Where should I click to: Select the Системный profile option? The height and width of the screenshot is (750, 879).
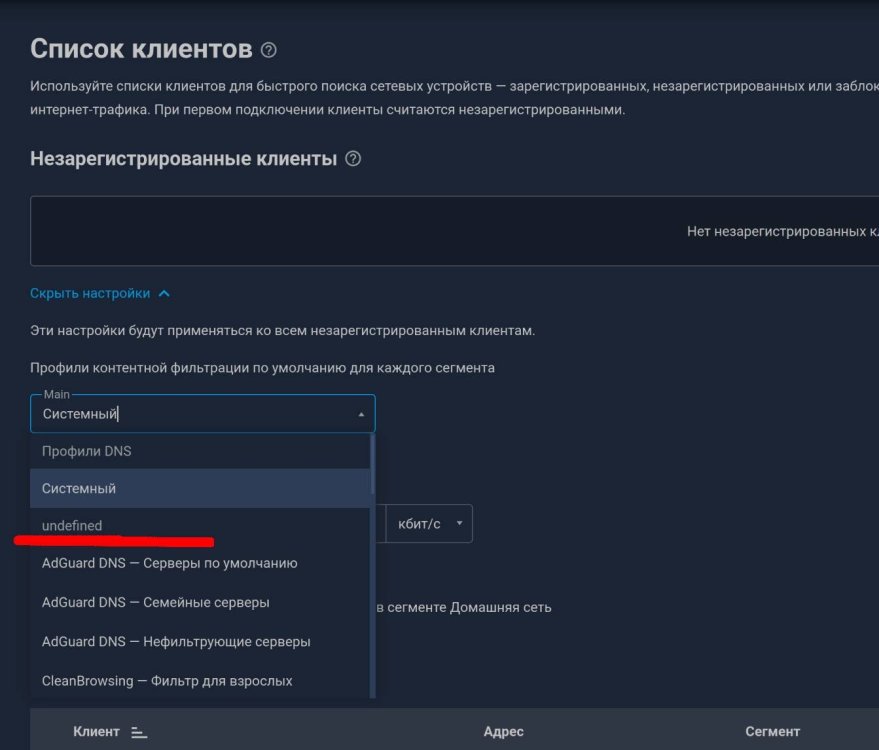pos(200,489)
